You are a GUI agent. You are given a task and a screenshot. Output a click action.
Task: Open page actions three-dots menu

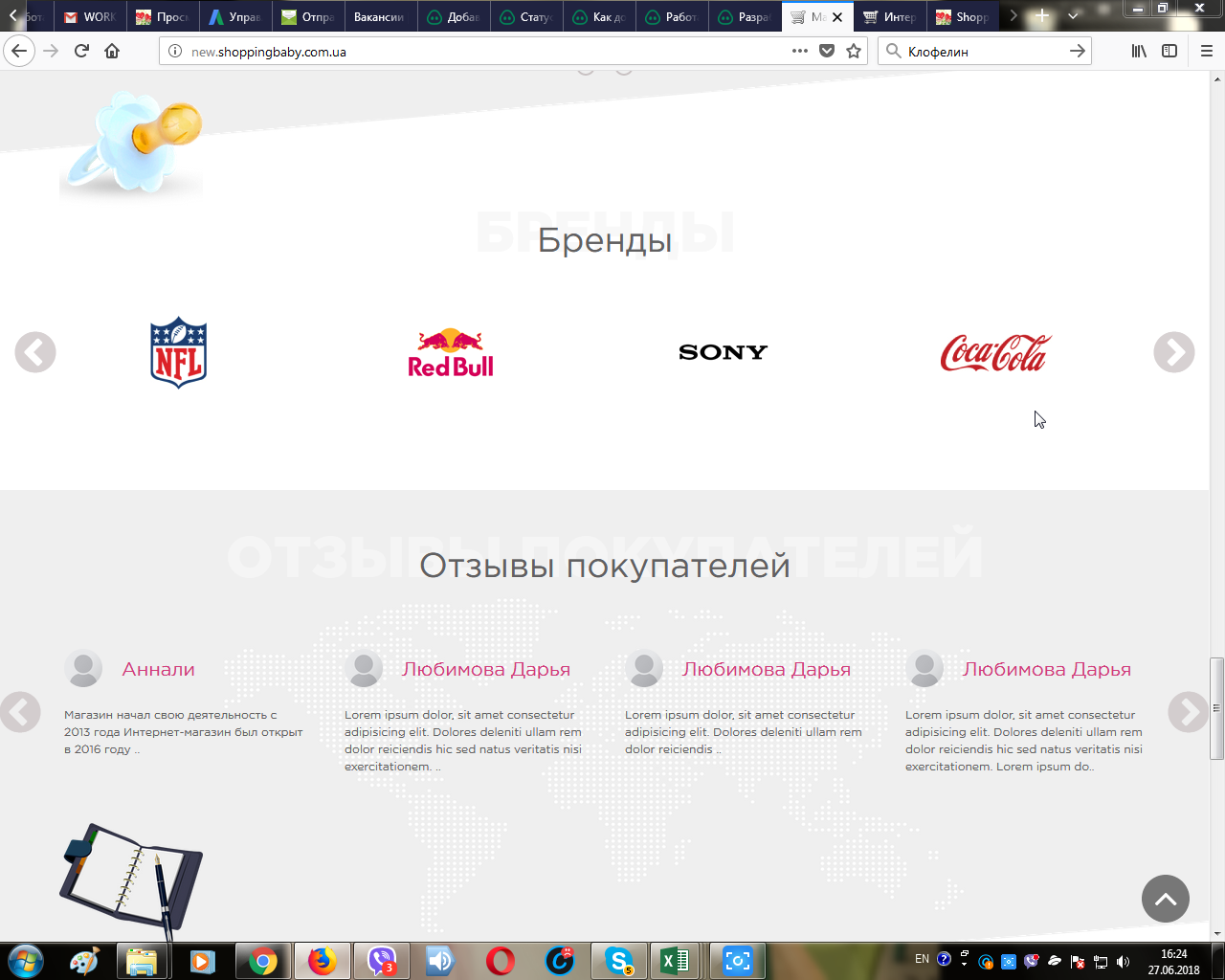coord(800,51)
